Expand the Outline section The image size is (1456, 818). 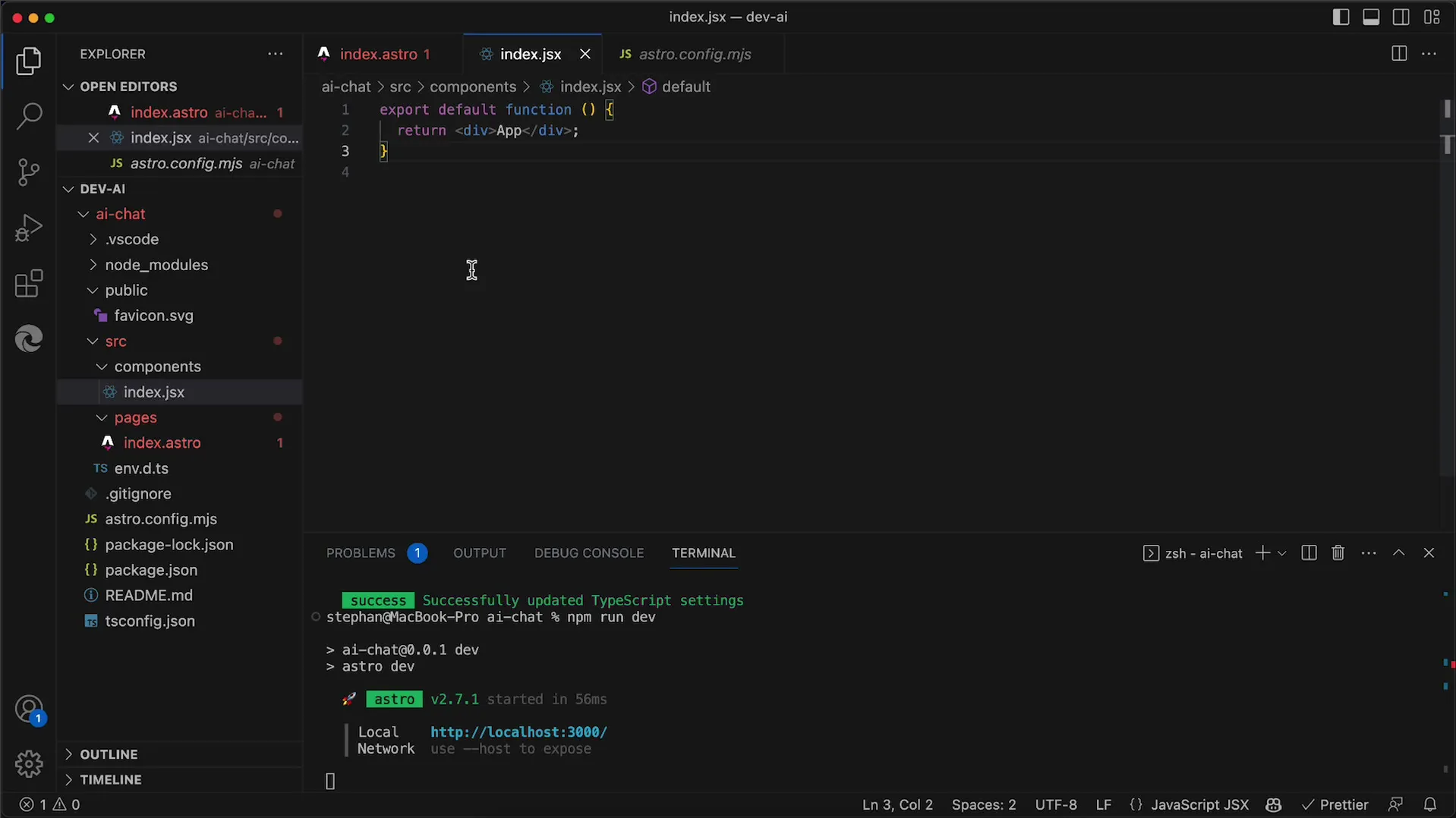(109, 754)
